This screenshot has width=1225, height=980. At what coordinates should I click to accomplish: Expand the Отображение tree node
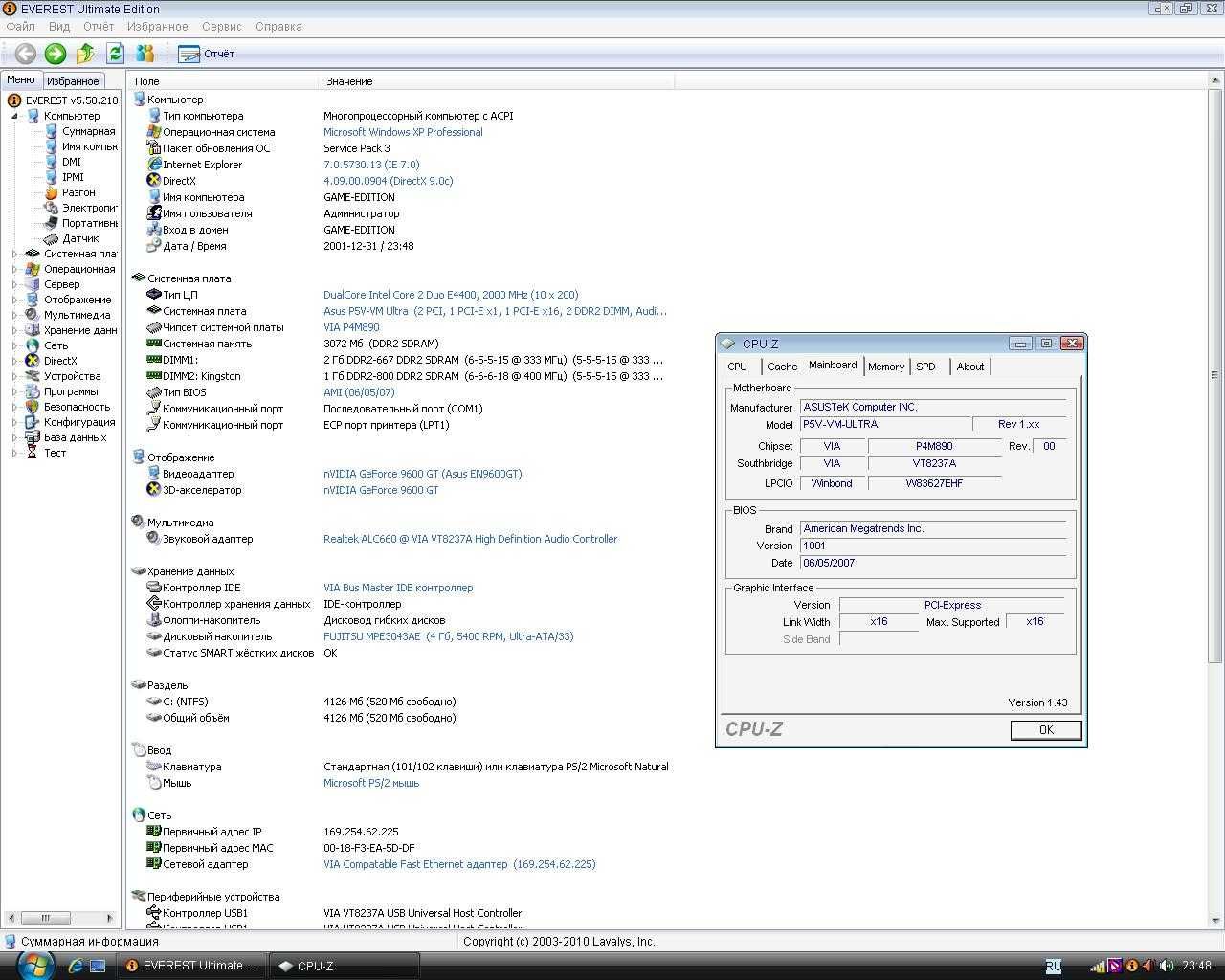pos(15,300)
